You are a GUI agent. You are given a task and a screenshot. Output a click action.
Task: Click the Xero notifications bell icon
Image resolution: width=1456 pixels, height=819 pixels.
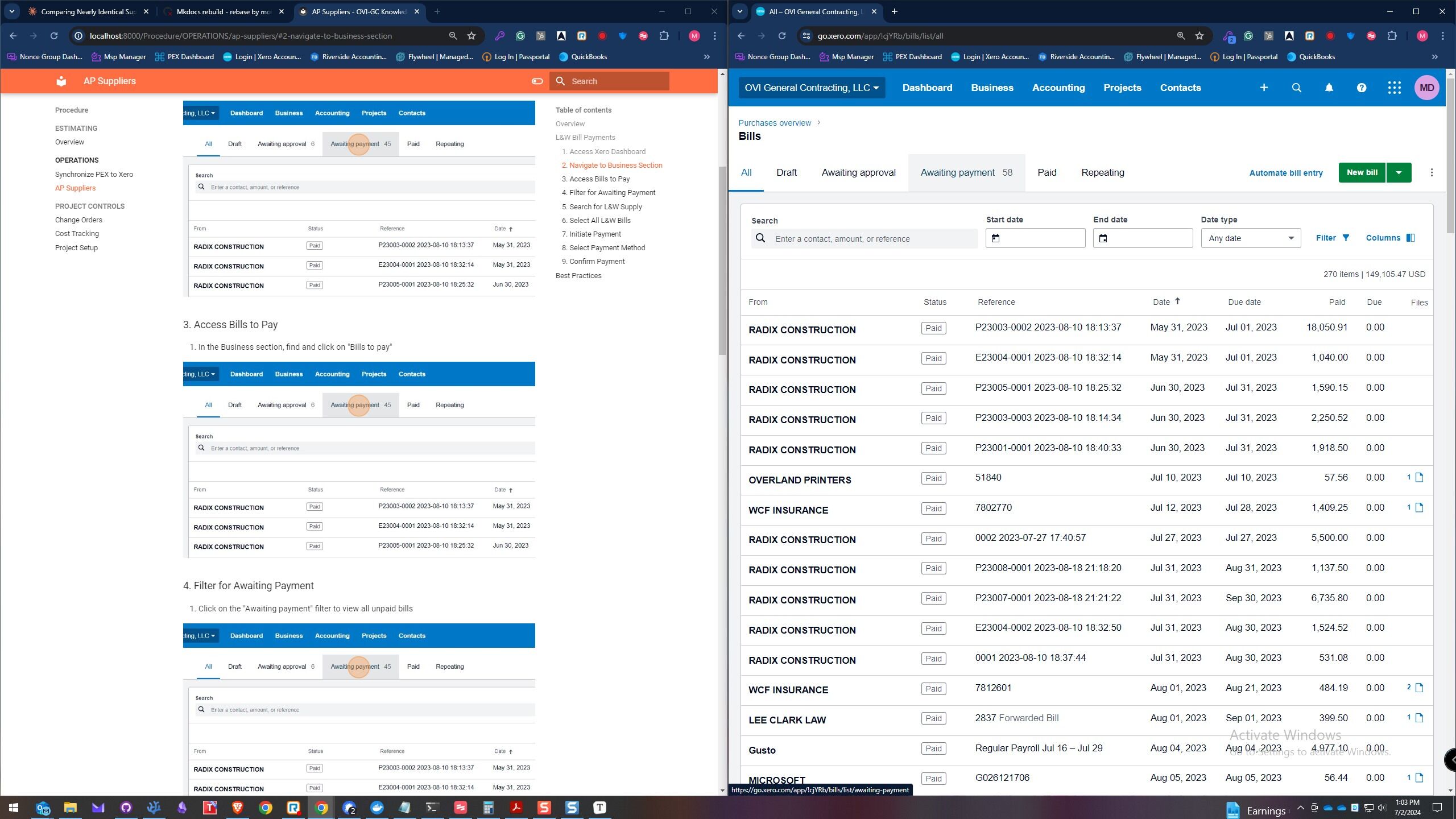click(x=1329, y=88)
